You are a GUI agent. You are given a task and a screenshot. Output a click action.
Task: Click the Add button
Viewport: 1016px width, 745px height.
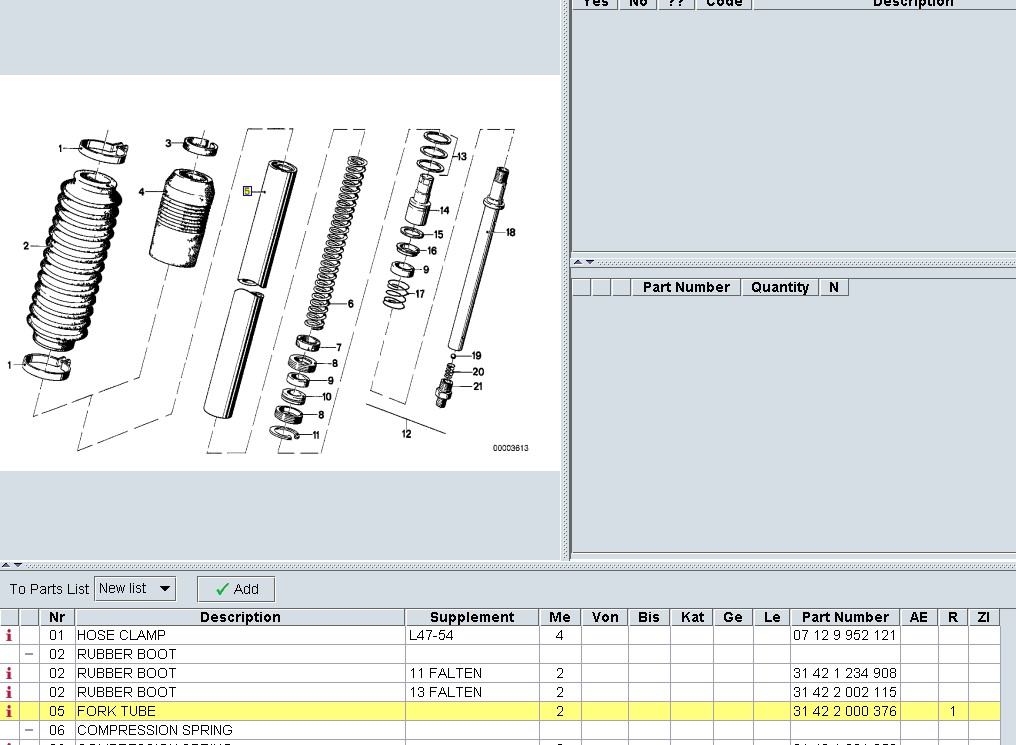tap(236, 589)
